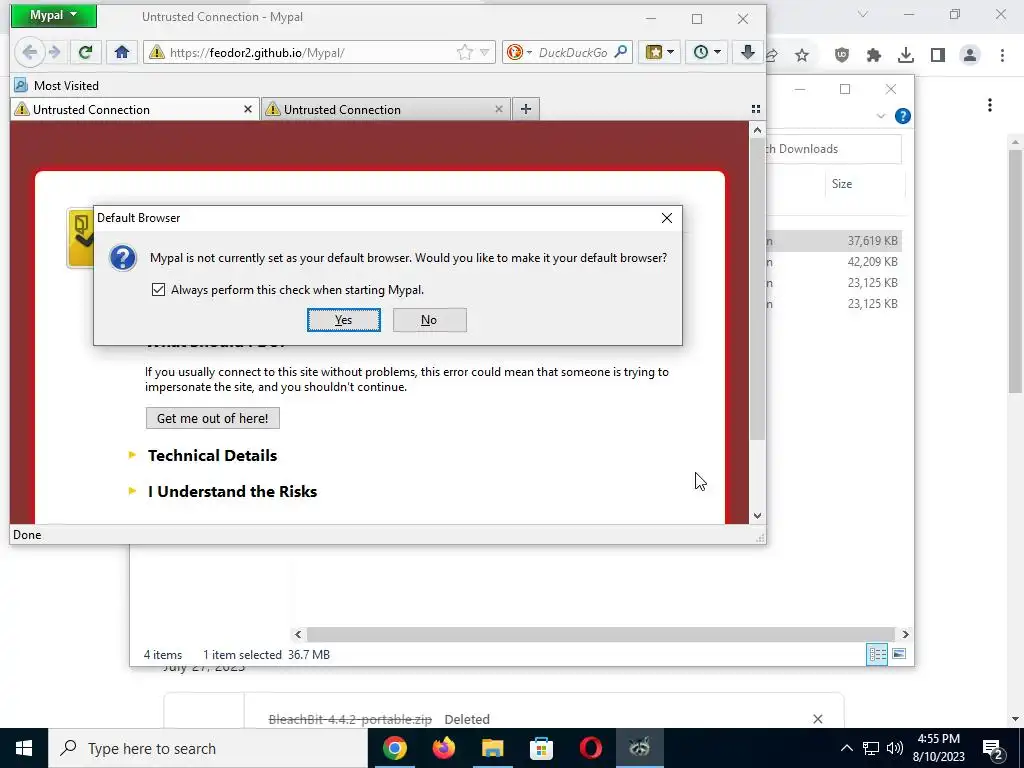Open Mypal downloads arrow button

pyautogui.click(x=748, y=52)
